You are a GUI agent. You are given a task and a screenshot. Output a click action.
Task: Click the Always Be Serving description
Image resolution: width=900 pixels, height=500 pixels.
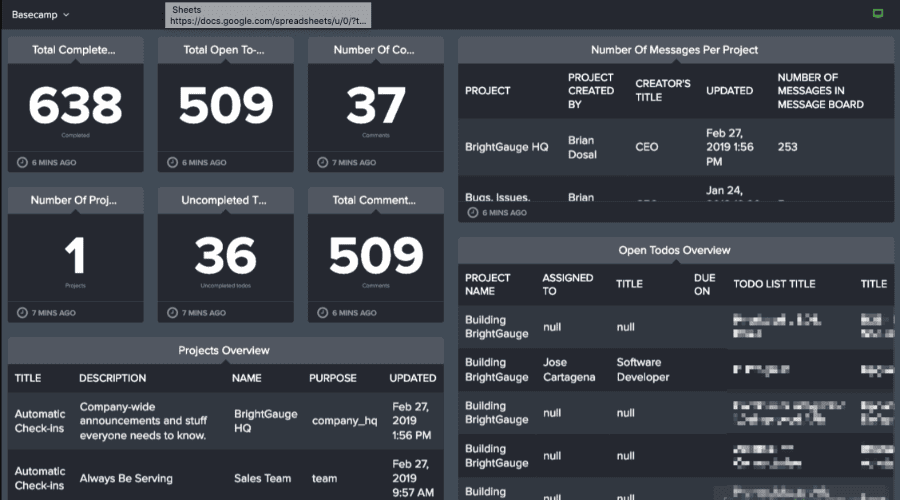pos(126,478)
